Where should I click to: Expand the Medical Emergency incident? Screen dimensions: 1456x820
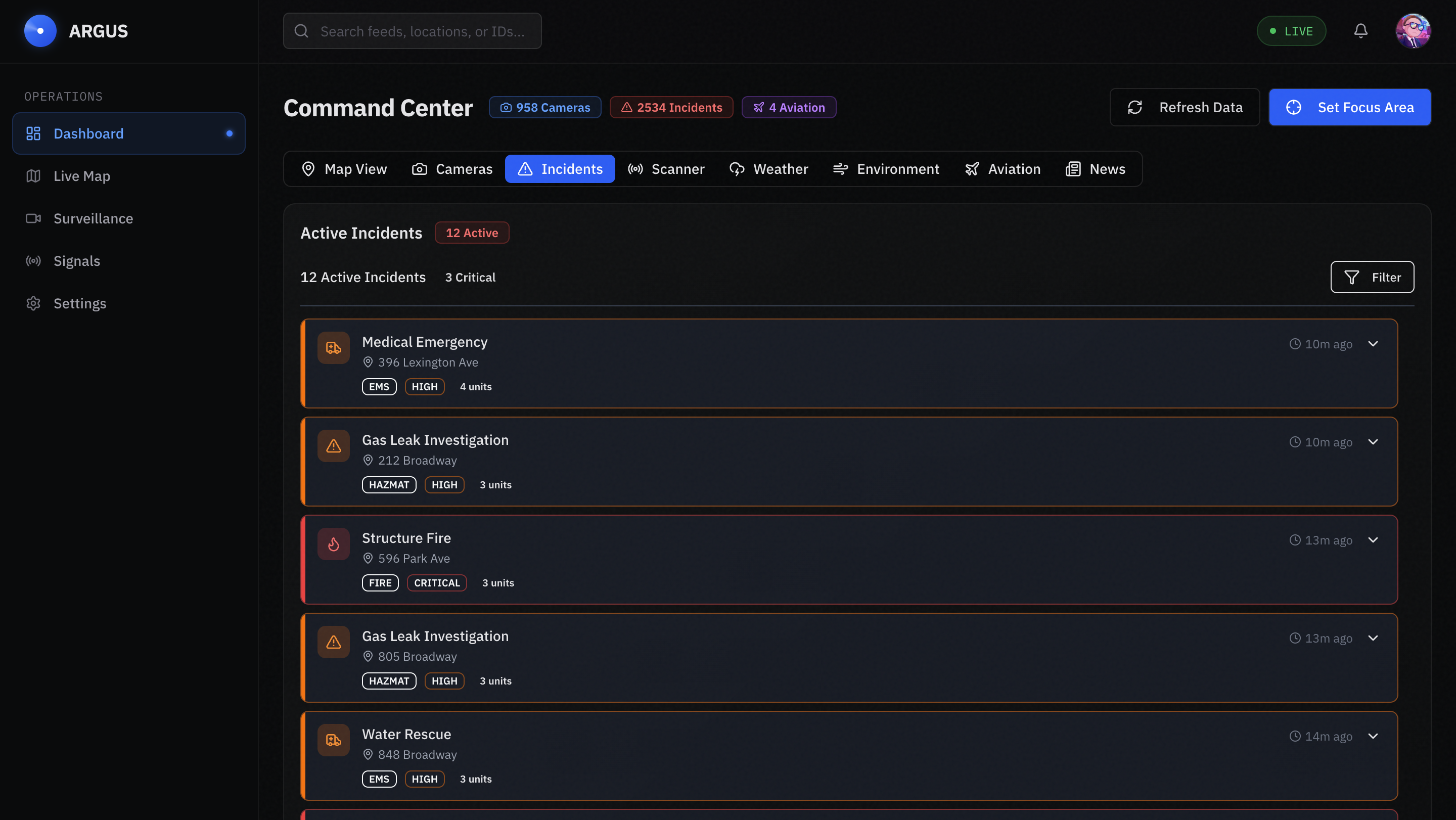(1373, 344)
